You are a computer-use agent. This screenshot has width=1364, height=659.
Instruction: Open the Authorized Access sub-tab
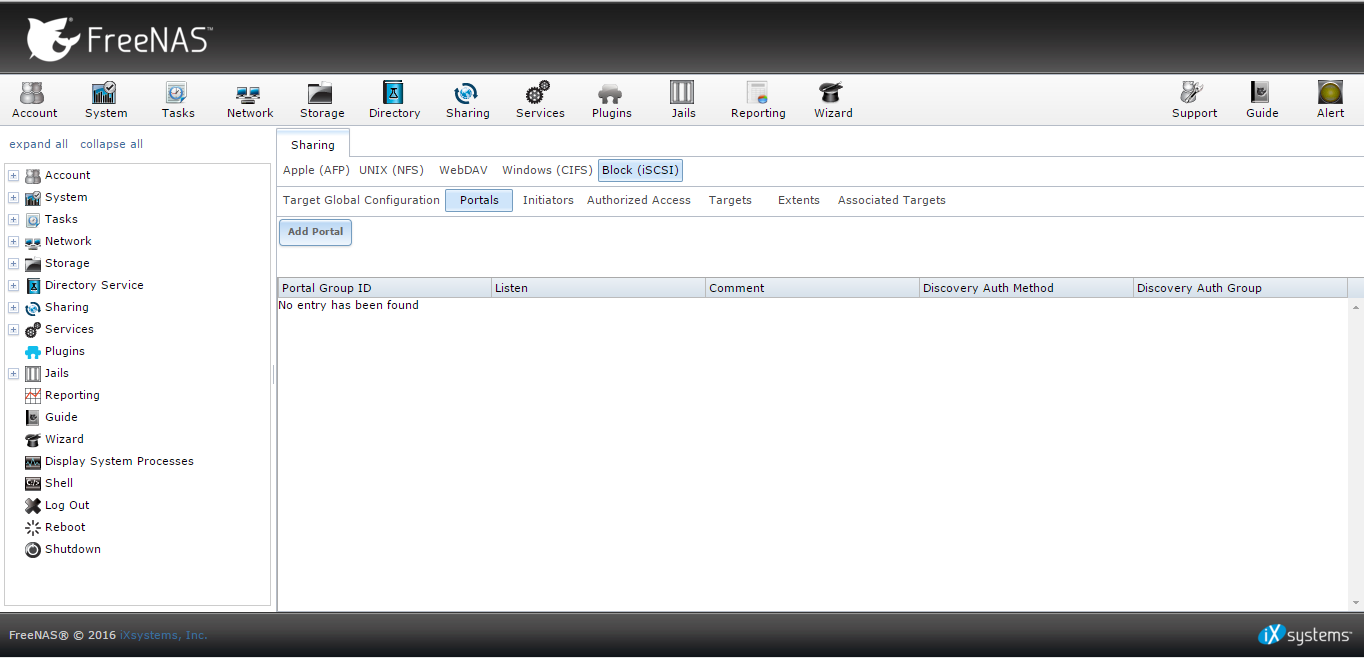pos(638,200)
